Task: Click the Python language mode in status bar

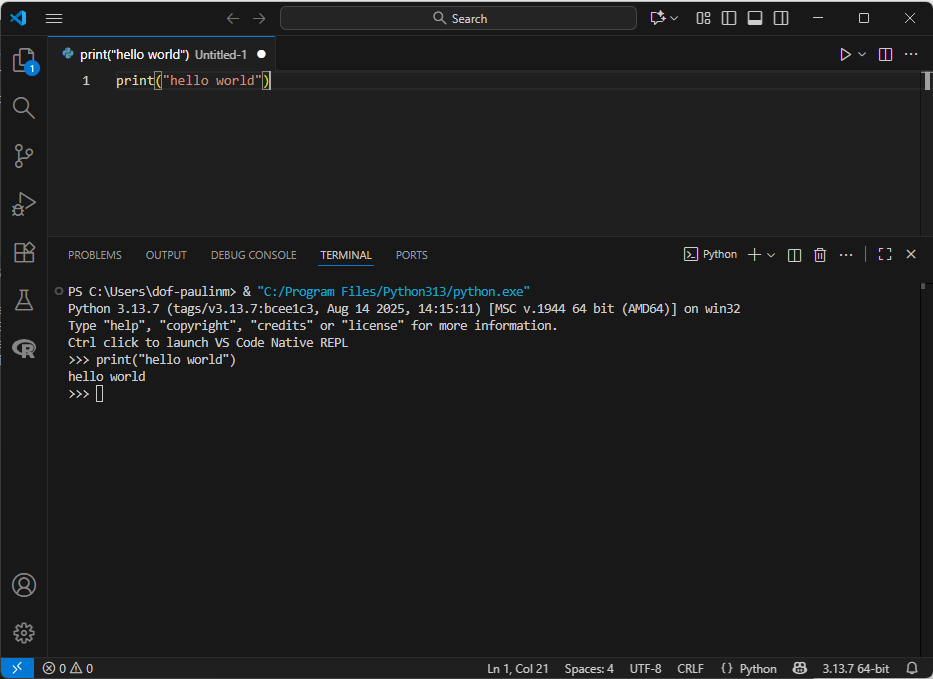Action: click(x=749, y=668)
